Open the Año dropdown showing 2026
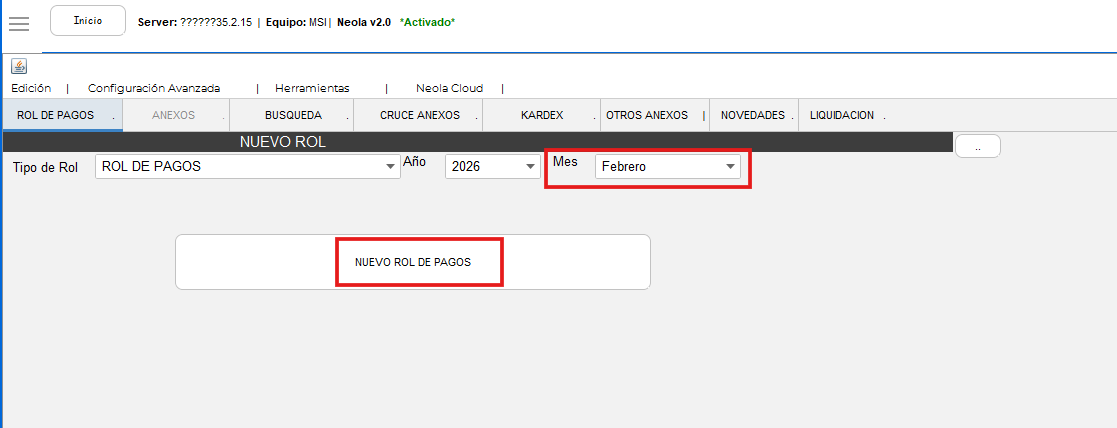 492,167
